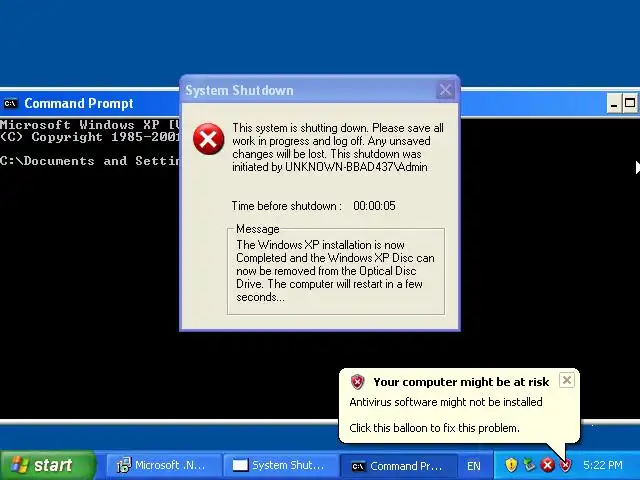The image size is (640, 480).
Task: Switch to System Shutdown taskbar button
Action: 280,465
